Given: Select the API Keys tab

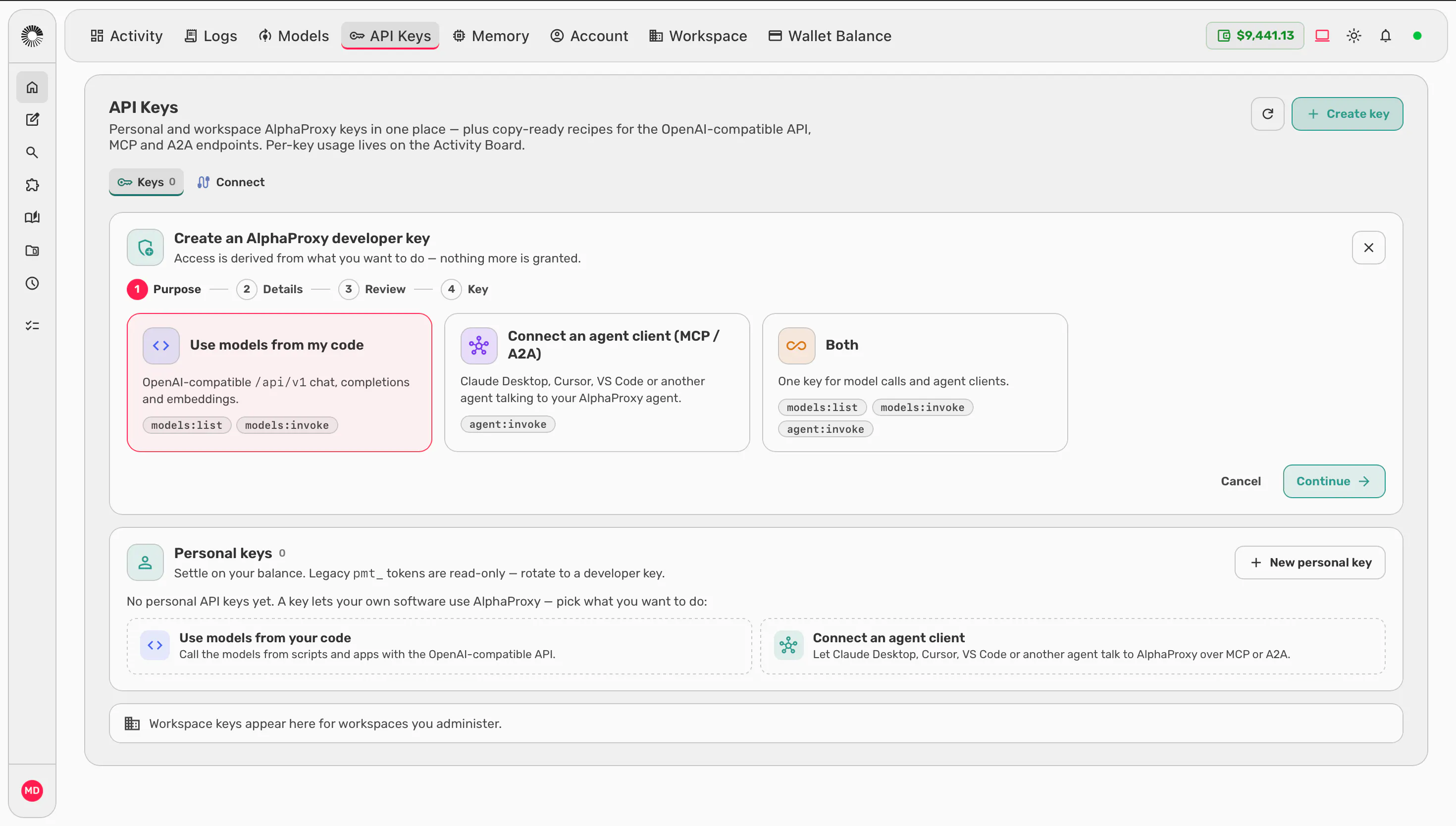Looking at the screenshot, I should click(390, 36).
